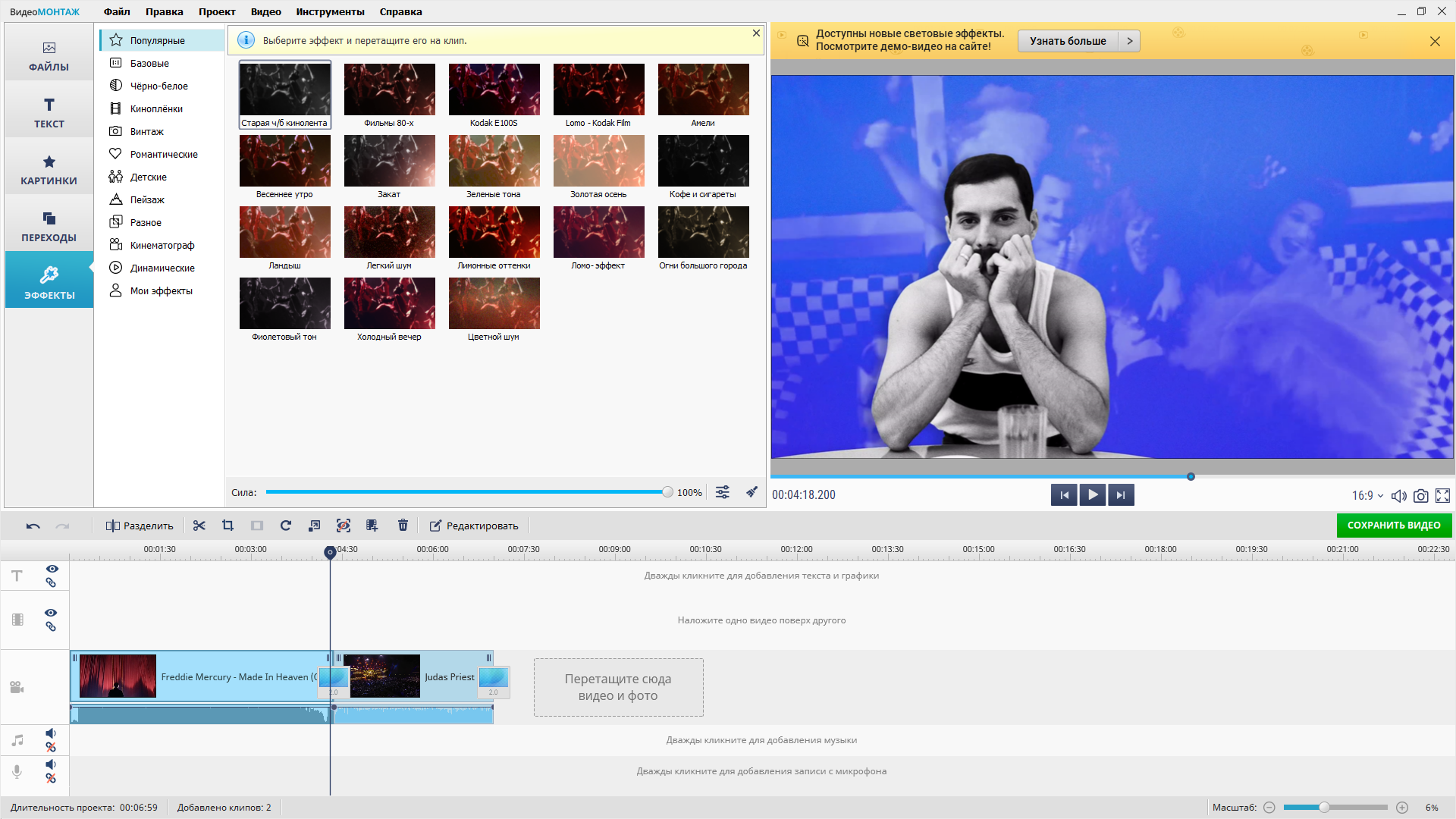
Task: Click the redo arrow icon
Action: click(63, 526)
